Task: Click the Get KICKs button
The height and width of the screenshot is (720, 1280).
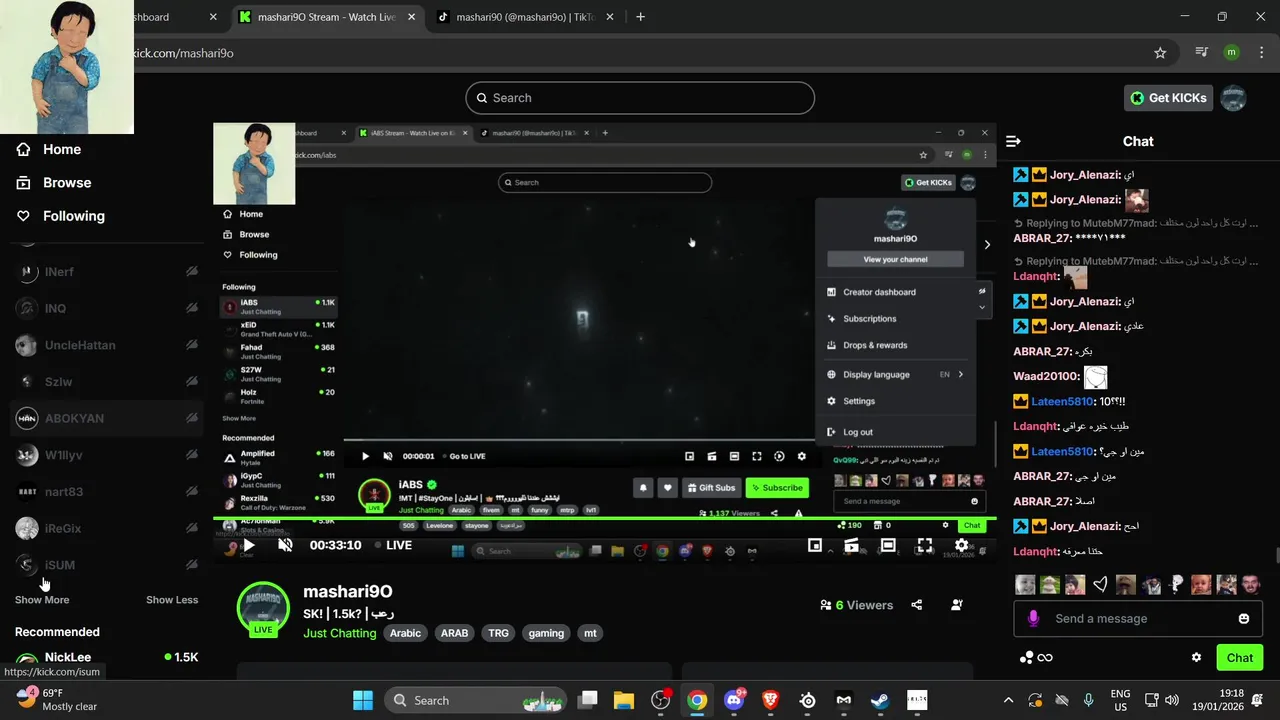Action: (x=1169, y=98)
